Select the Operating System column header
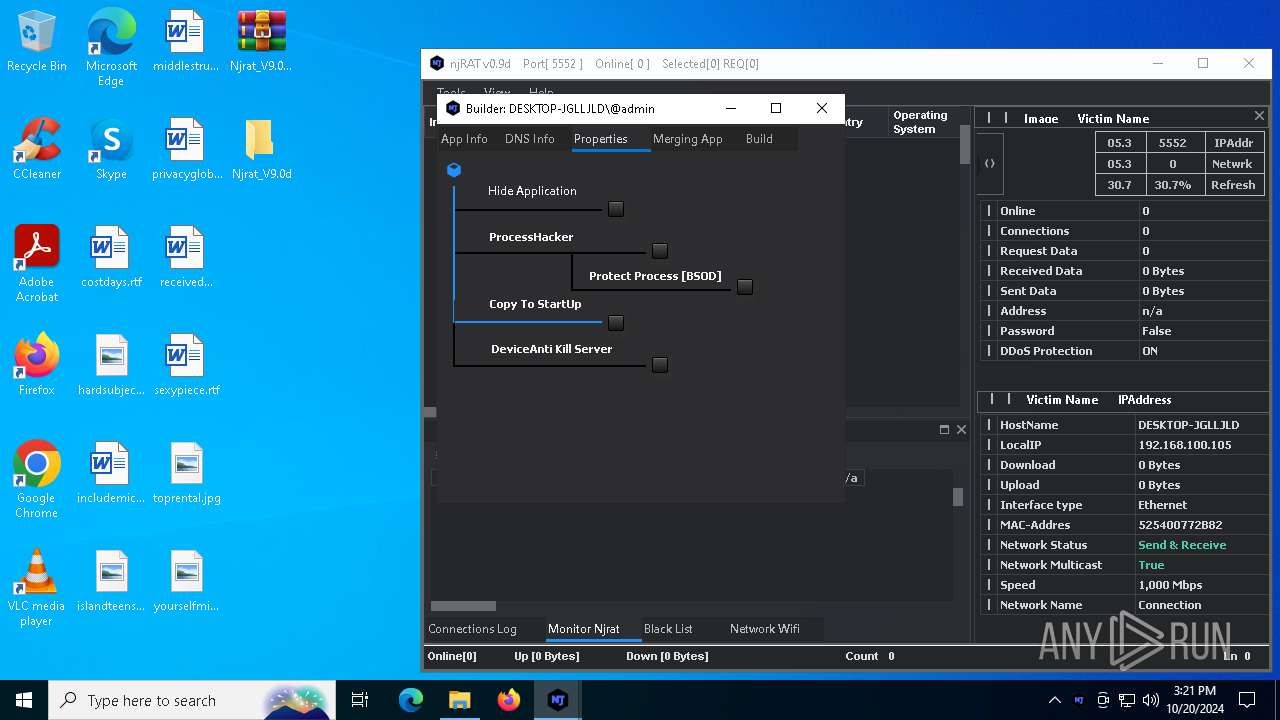The image size is (1280, 720). tap(921, 122)
